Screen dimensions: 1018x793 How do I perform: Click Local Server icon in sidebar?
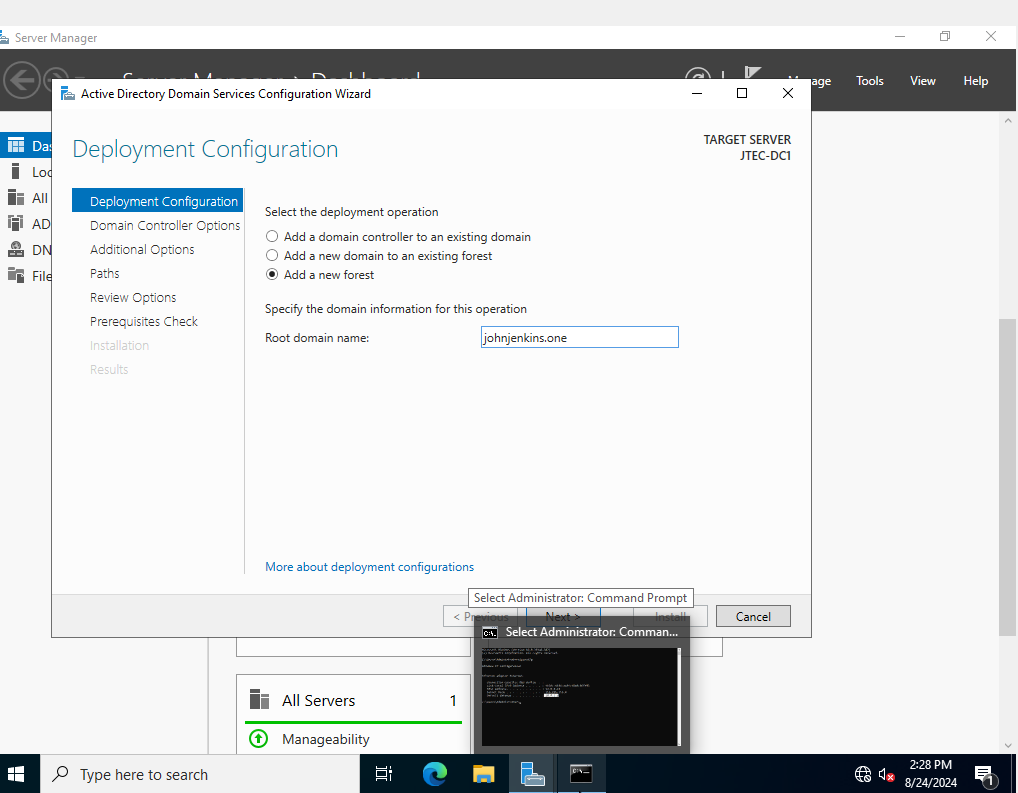pos(16,171)
